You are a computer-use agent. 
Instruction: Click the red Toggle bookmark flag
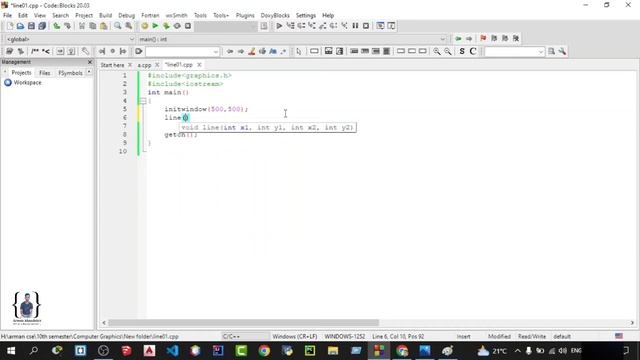483,38
